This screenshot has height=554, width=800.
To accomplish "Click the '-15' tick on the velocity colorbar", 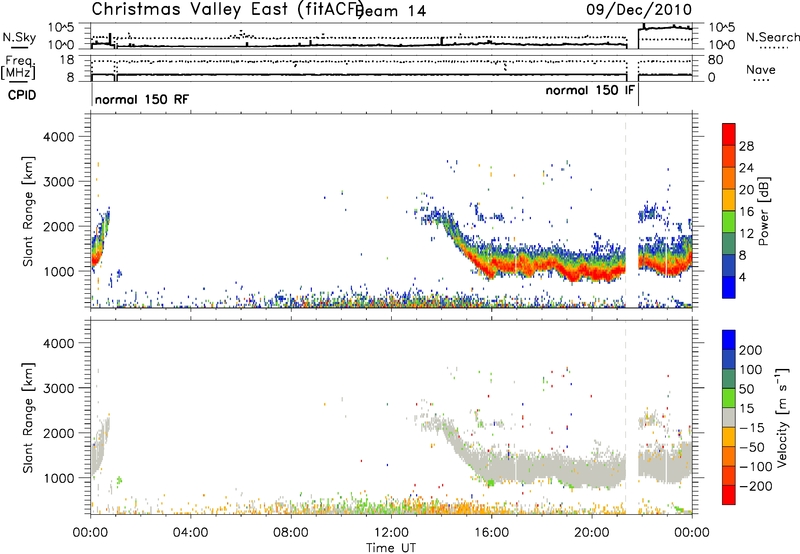I will pyautogui.click(x=752, y=427).
